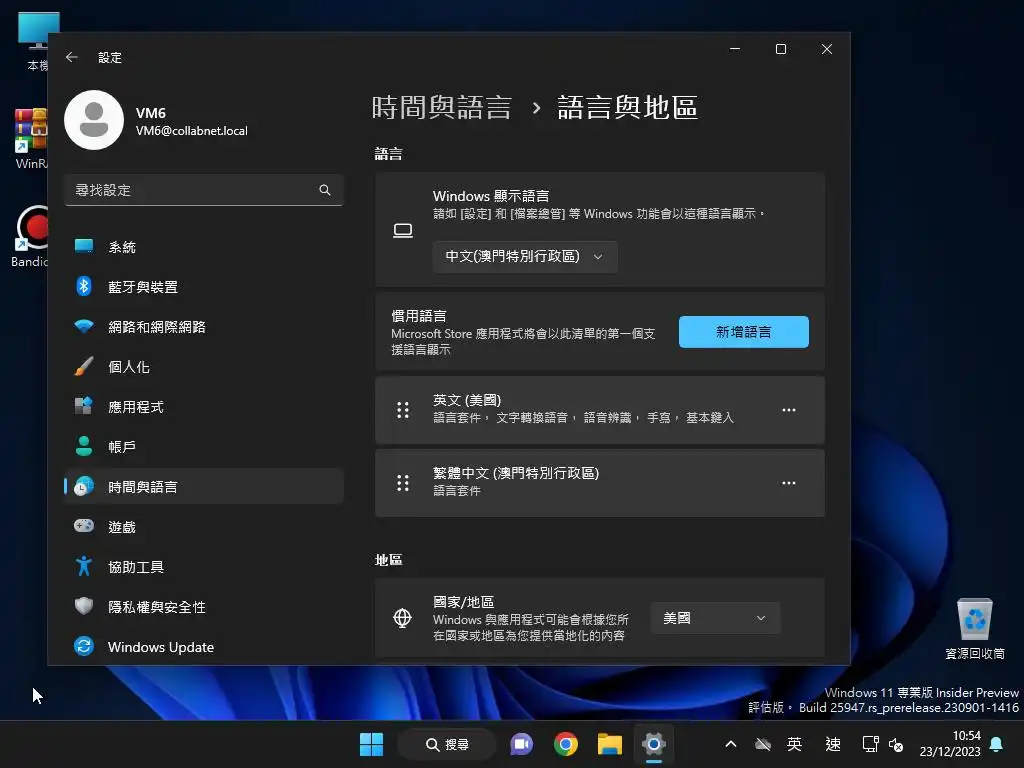Image resolution: width=1024 pixels, height=768 pixels.
Task: Click the 應用程式 apps icon
Action: [x=84, y=406]
